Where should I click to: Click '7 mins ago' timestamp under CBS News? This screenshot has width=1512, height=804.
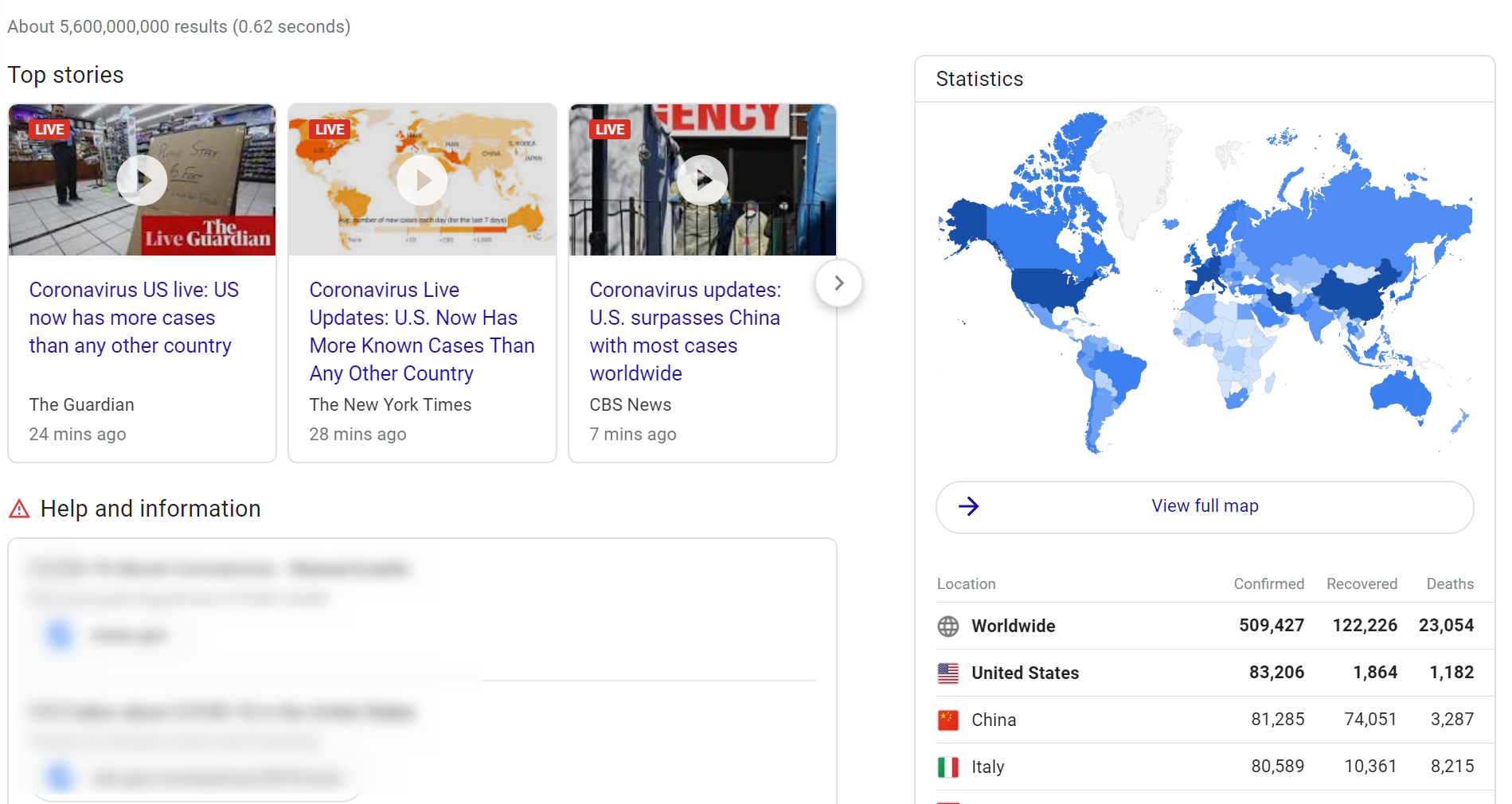[x=633, y=435]
